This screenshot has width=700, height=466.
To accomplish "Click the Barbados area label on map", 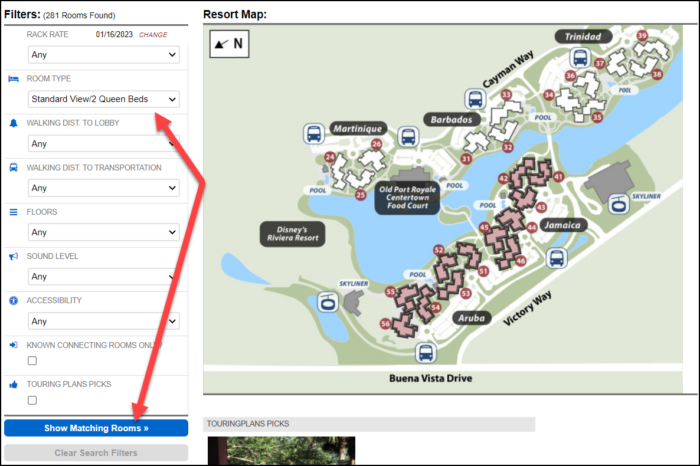I will 452,120.
